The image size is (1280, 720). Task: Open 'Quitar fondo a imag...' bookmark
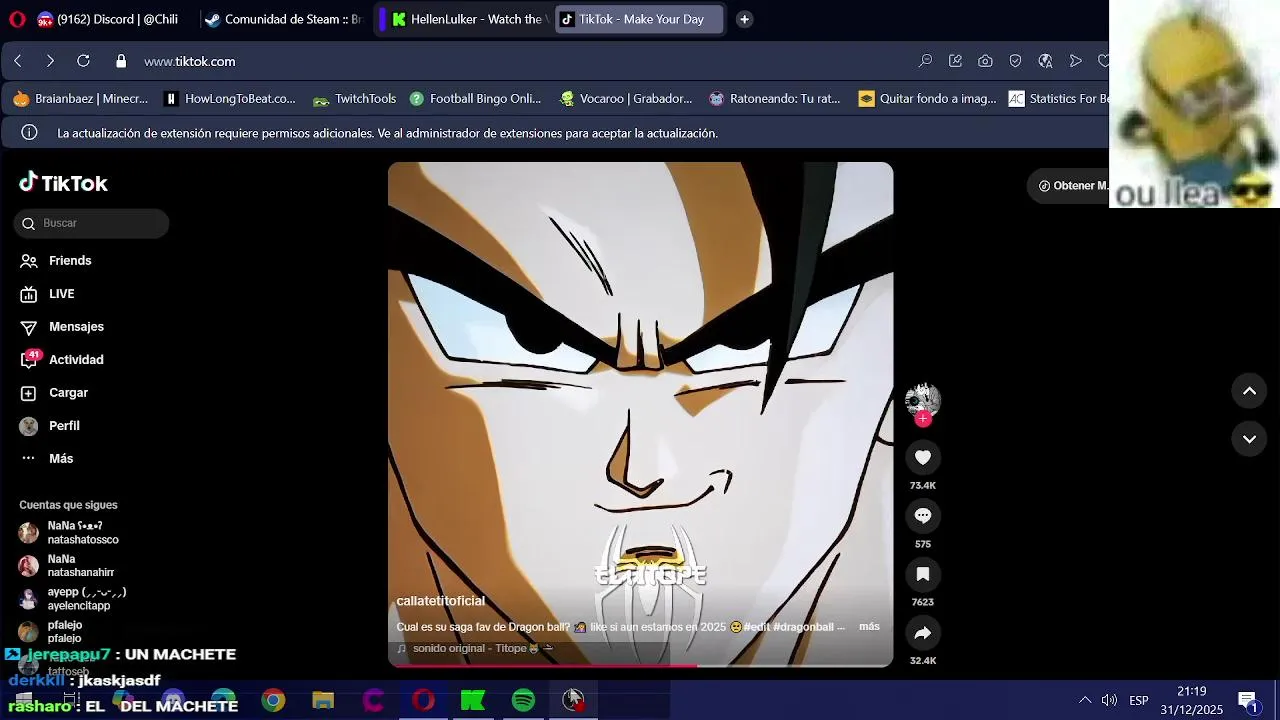coord(927,98)
